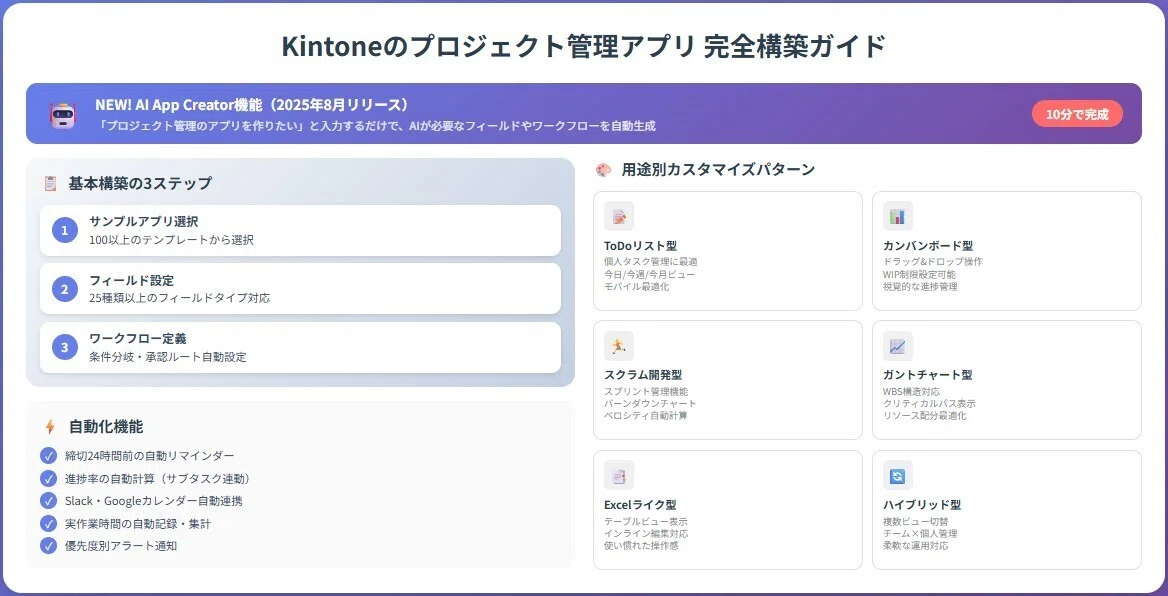This screenshot has width=1168, height=596.
Task: Click the text "クリティカルパス表示"
Action: [929, 403]
